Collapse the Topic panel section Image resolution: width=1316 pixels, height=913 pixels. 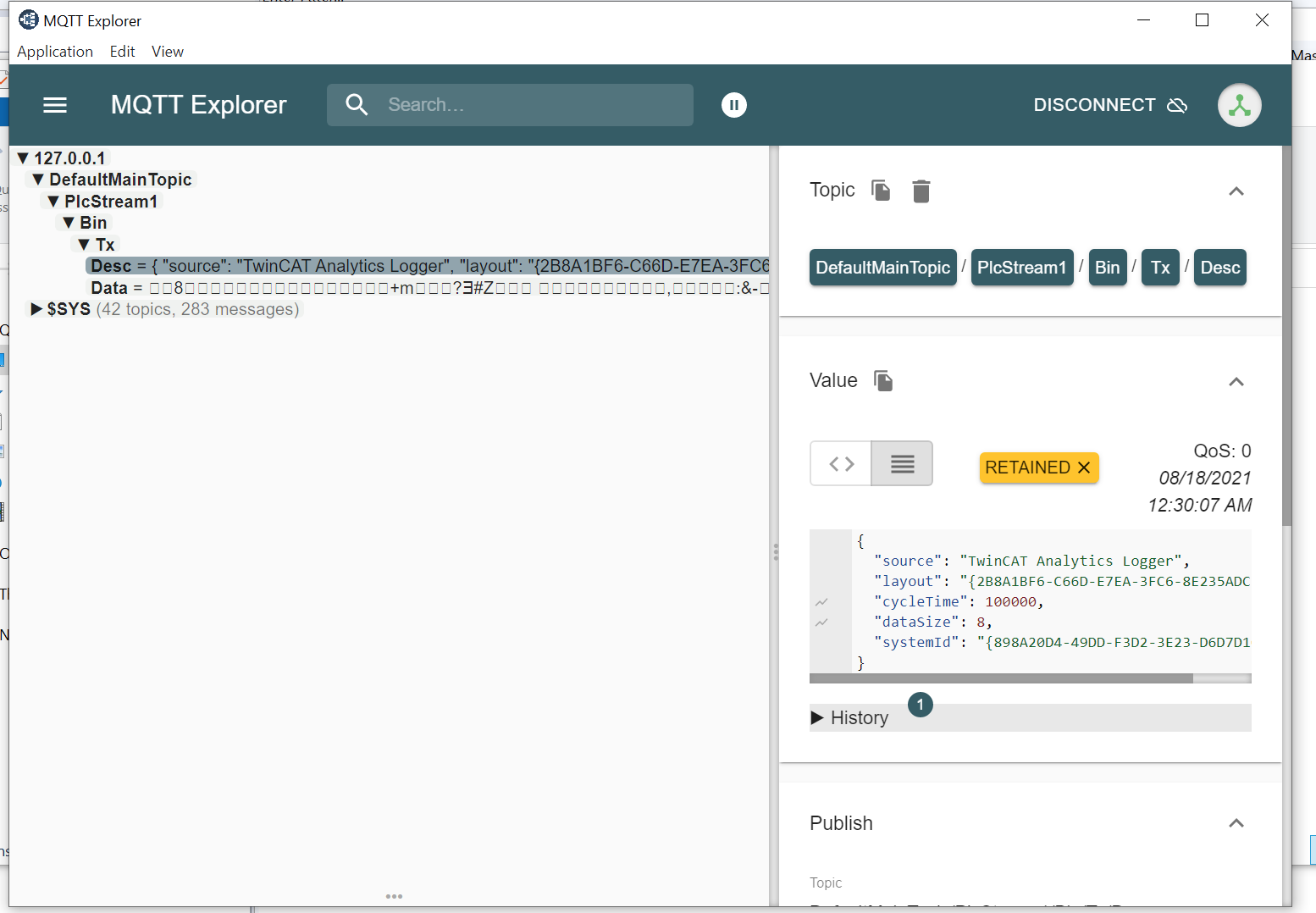pyautogui.click(x=1236, y=191)
